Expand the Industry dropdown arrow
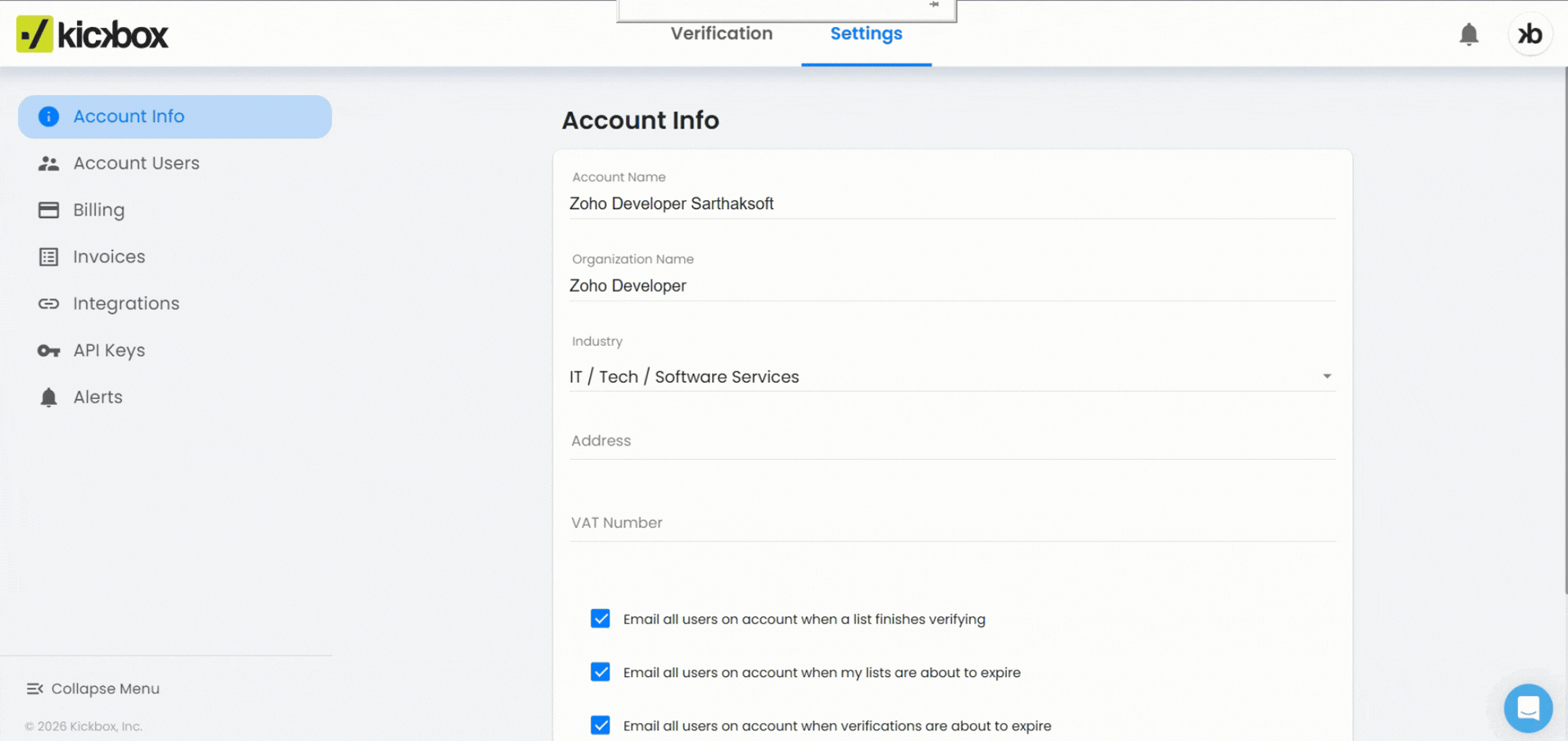 coord(1326,376)
